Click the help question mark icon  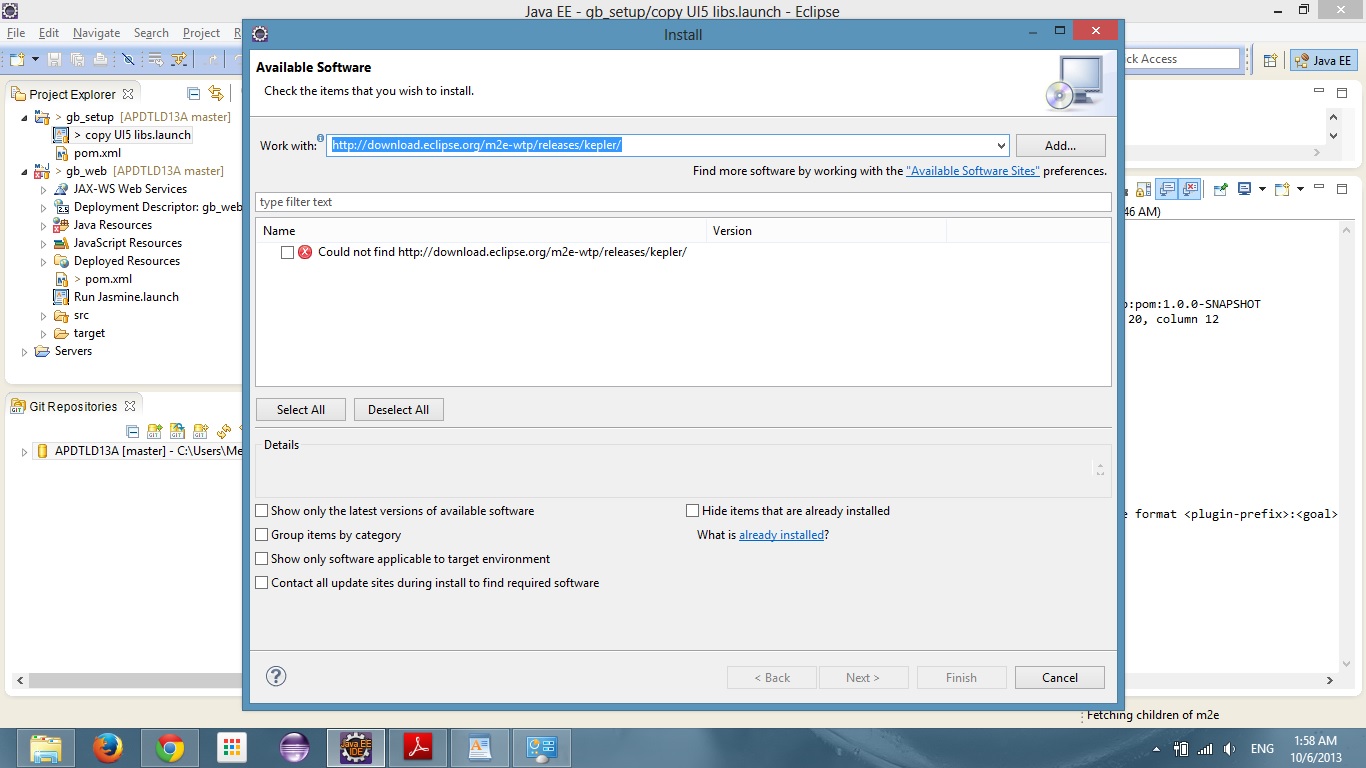tap(276, 676)
